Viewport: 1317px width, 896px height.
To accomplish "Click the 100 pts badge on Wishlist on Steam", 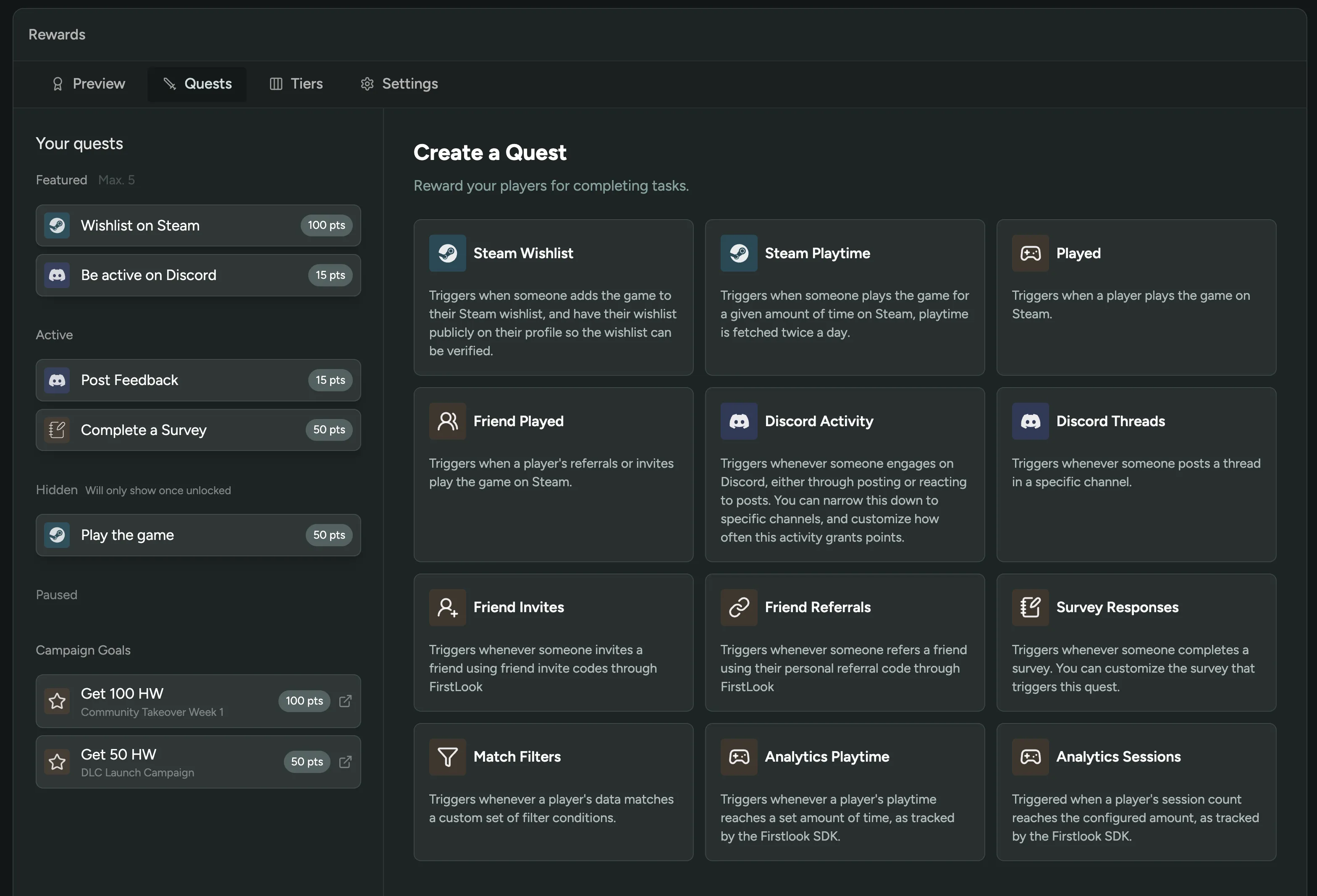I will coord(326,225).
